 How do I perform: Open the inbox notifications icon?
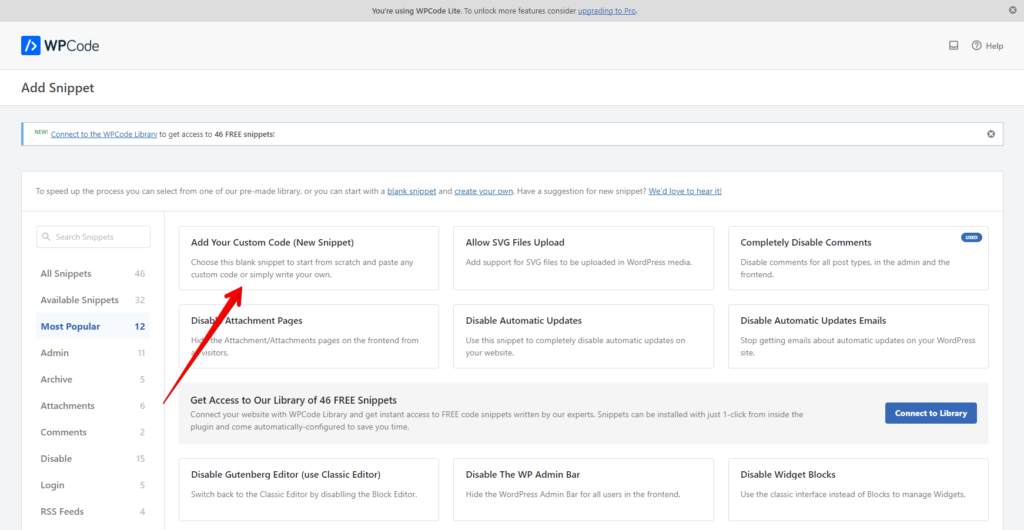point(953,46)
